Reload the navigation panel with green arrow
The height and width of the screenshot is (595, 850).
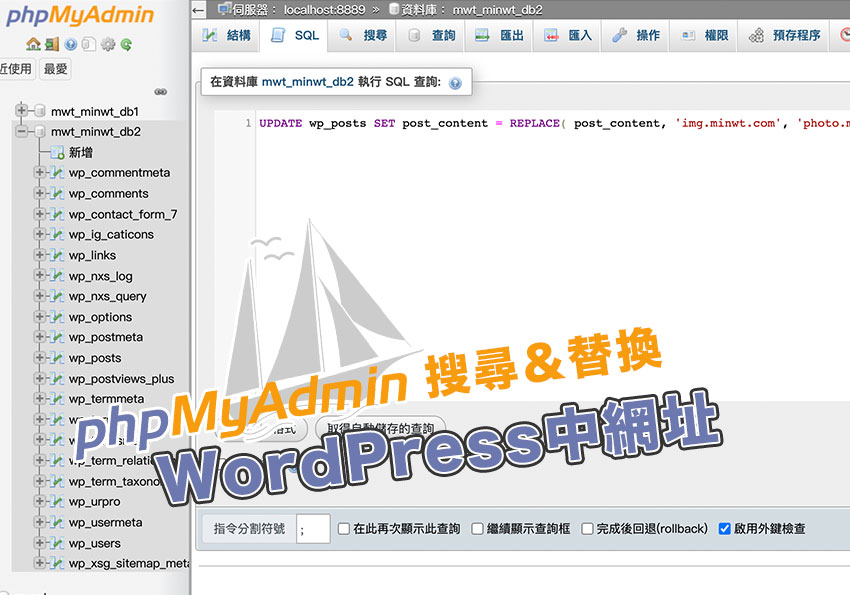tap(126, 44)
